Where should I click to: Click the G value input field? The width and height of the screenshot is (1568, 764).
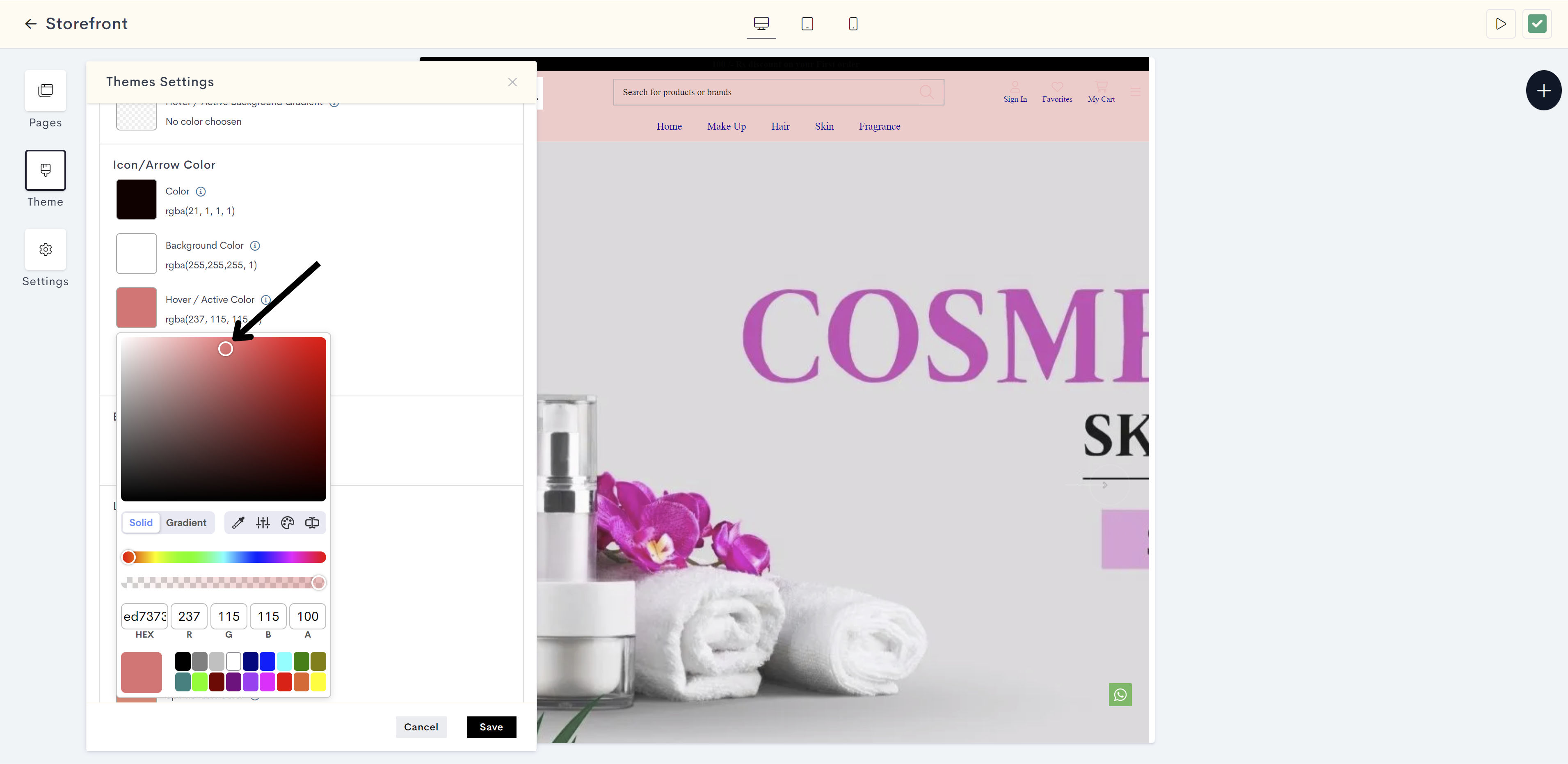coord(228,617)
